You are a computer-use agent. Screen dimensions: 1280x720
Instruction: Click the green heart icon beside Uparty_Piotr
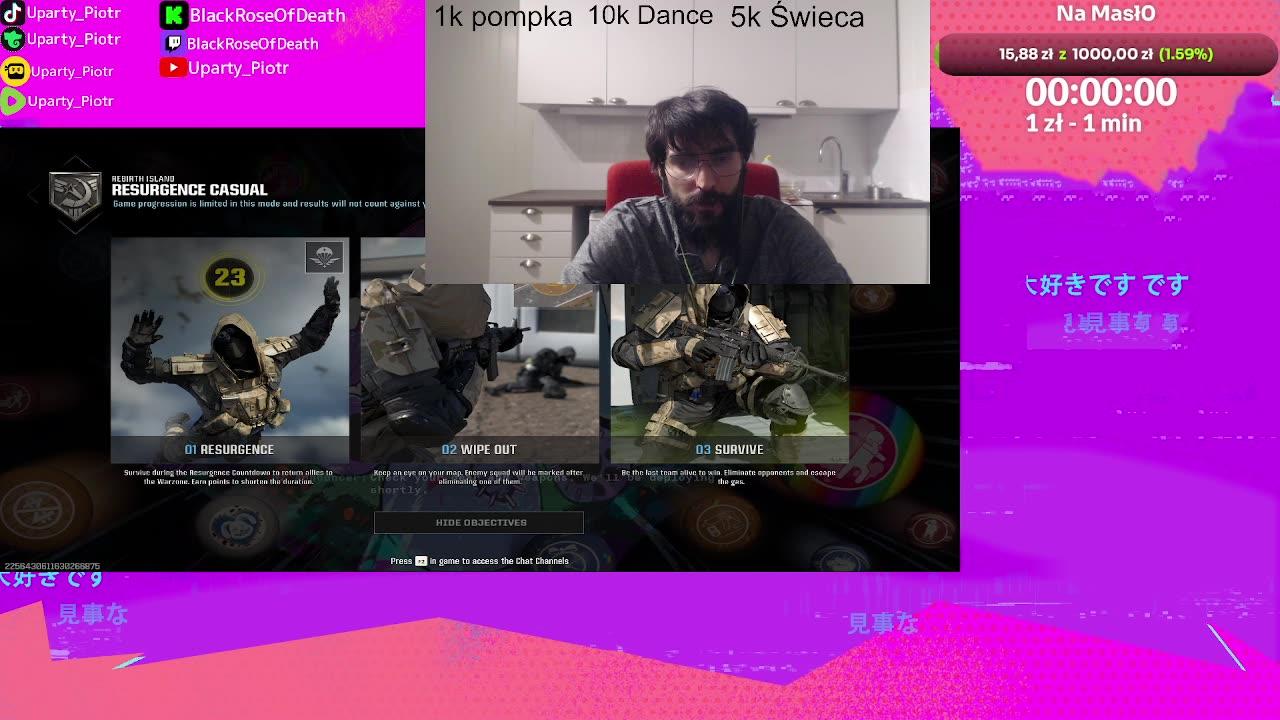[13, 40]
